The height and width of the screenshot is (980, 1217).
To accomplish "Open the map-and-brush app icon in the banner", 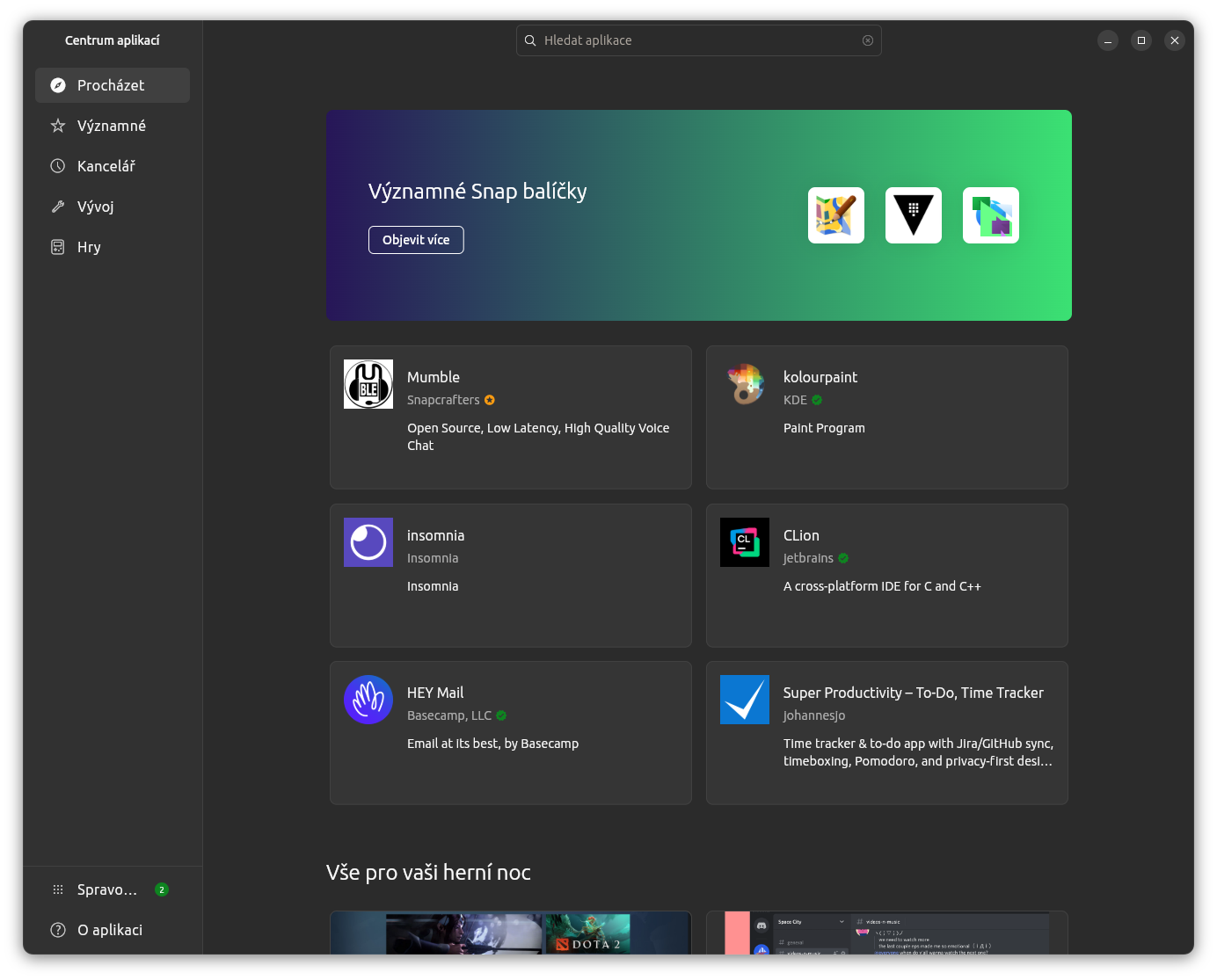I will coord(836,215).
